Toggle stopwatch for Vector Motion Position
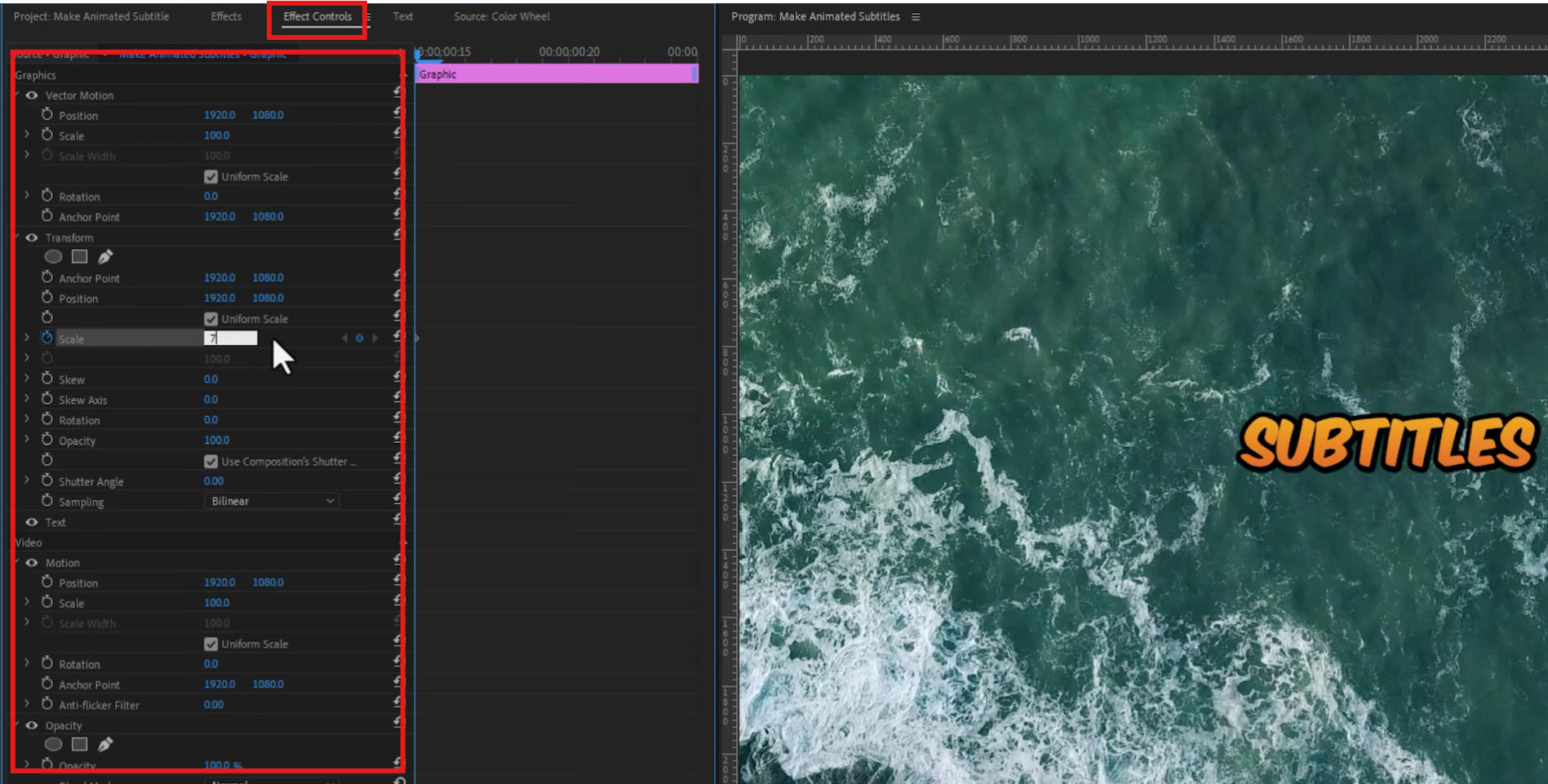Screen dimensions: 1548x784 pyautogui.click(x=47, y=115)
